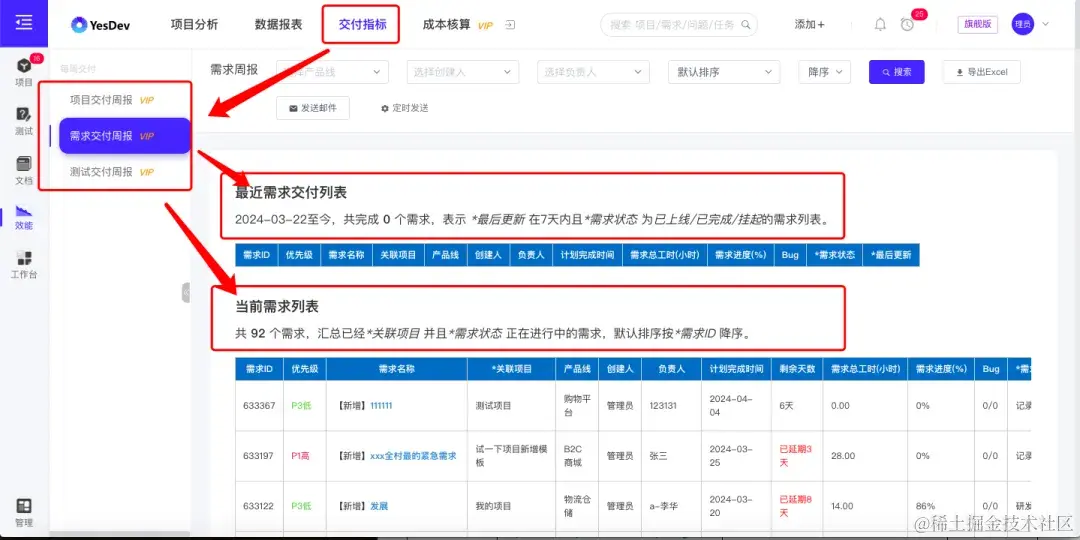Collapse the side panel via its divider handle
Viewport: 1080px width, 540px height.
(x=186, y=292)
